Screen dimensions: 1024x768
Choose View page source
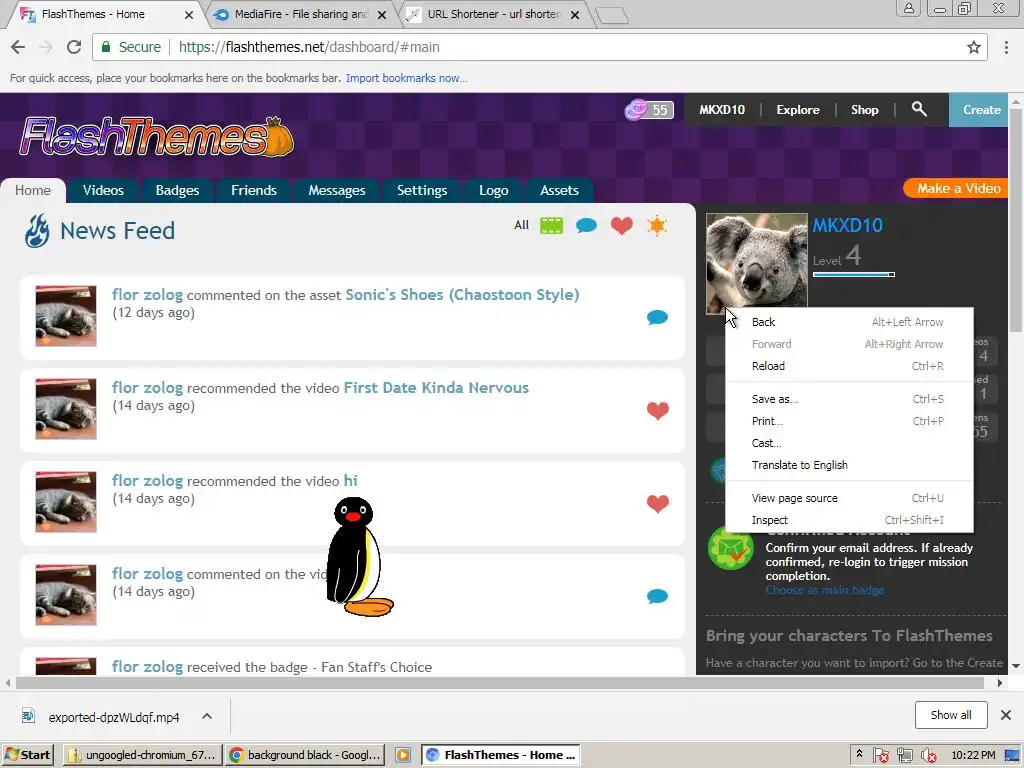click(x=848, y=498)
